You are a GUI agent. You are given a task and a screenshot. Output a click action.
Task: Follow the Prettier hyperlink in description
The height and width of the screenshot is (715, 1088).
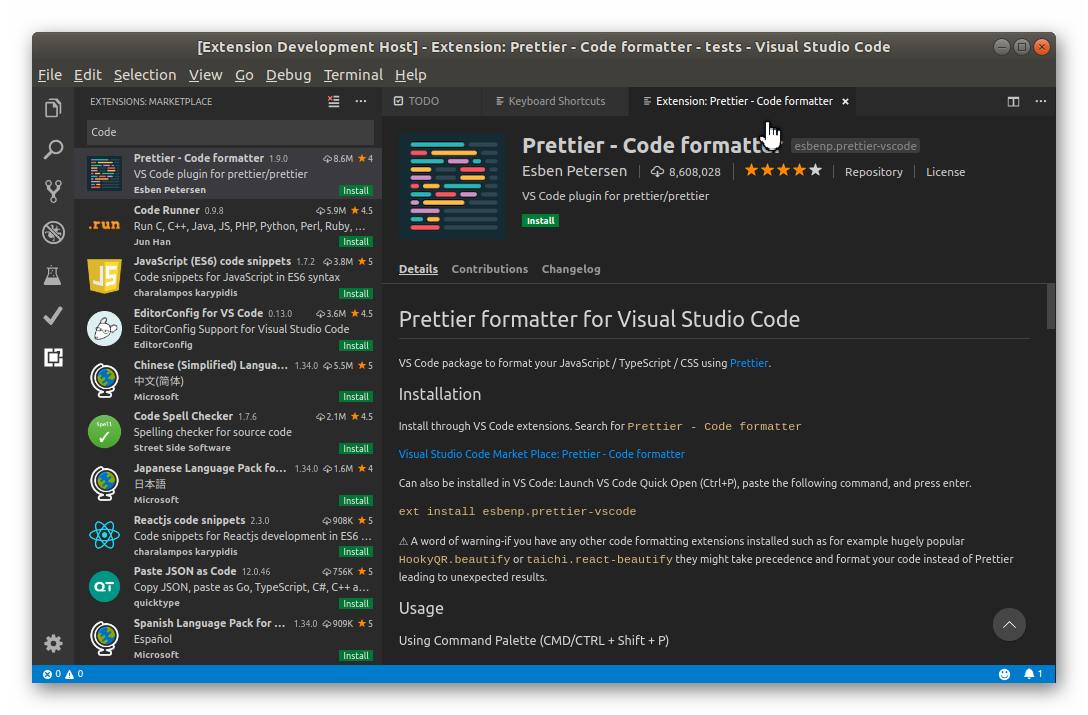pyautogui.click(x=749, y=363)
